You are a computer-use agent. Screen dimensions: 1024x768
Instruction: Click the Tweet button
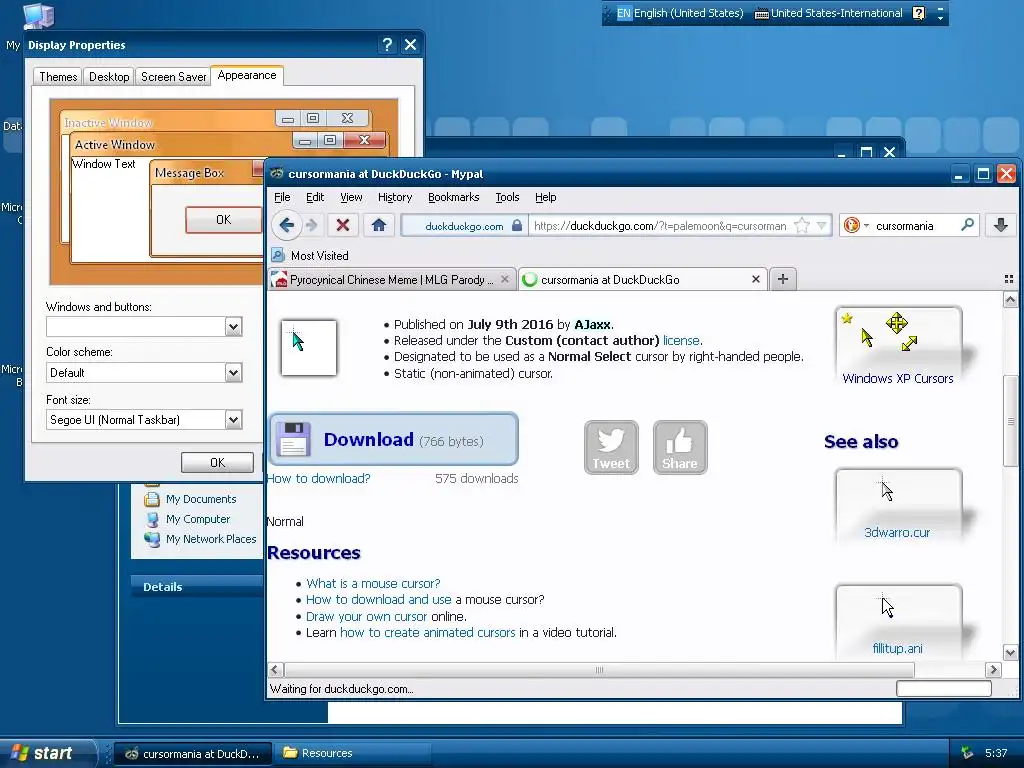click(x=611, y=447)
